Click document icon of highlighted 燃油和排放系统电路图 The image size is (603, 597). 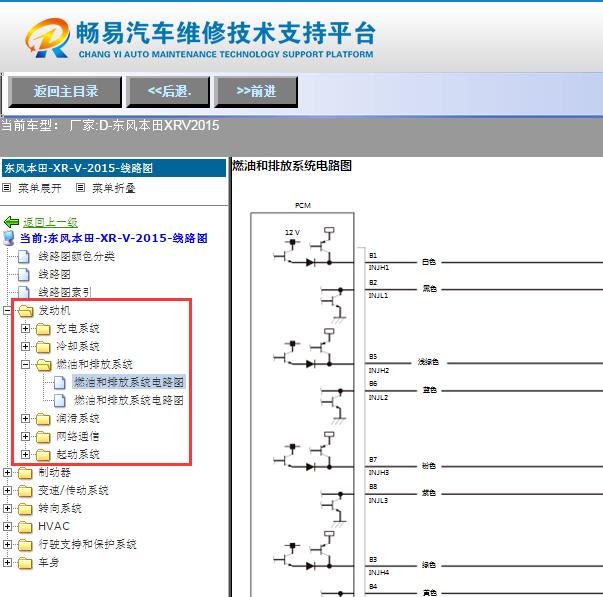(x=60, y=383)
